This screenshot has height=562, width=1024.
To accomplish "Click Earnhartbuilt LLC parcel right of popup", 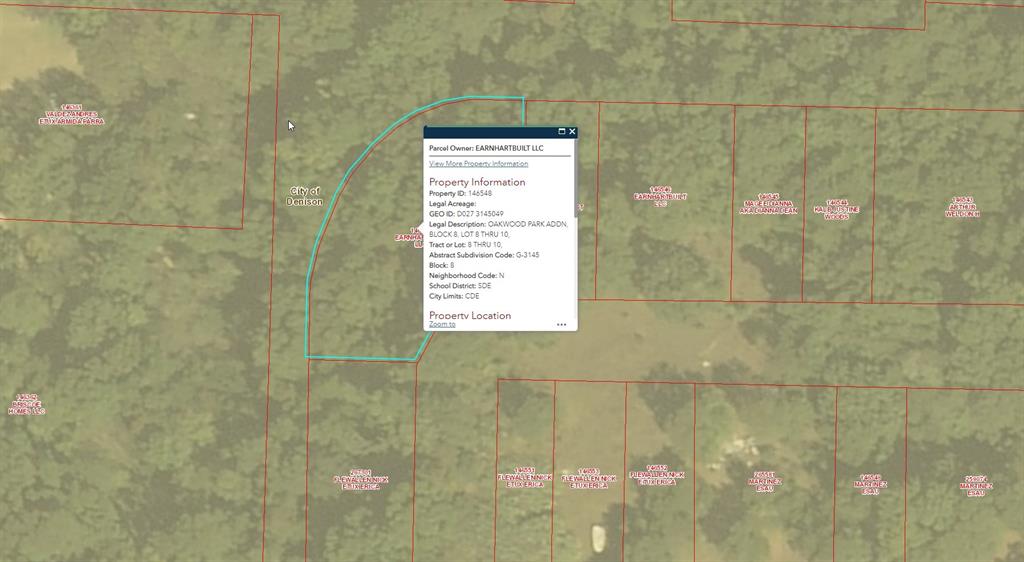I will [659, 197].
